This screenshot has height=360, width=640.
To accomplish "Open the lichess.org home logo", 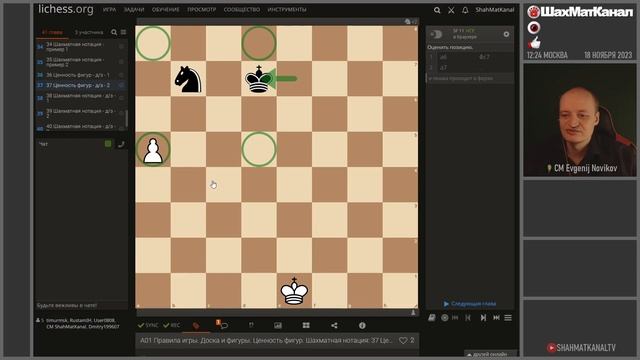I will (66, 9).
